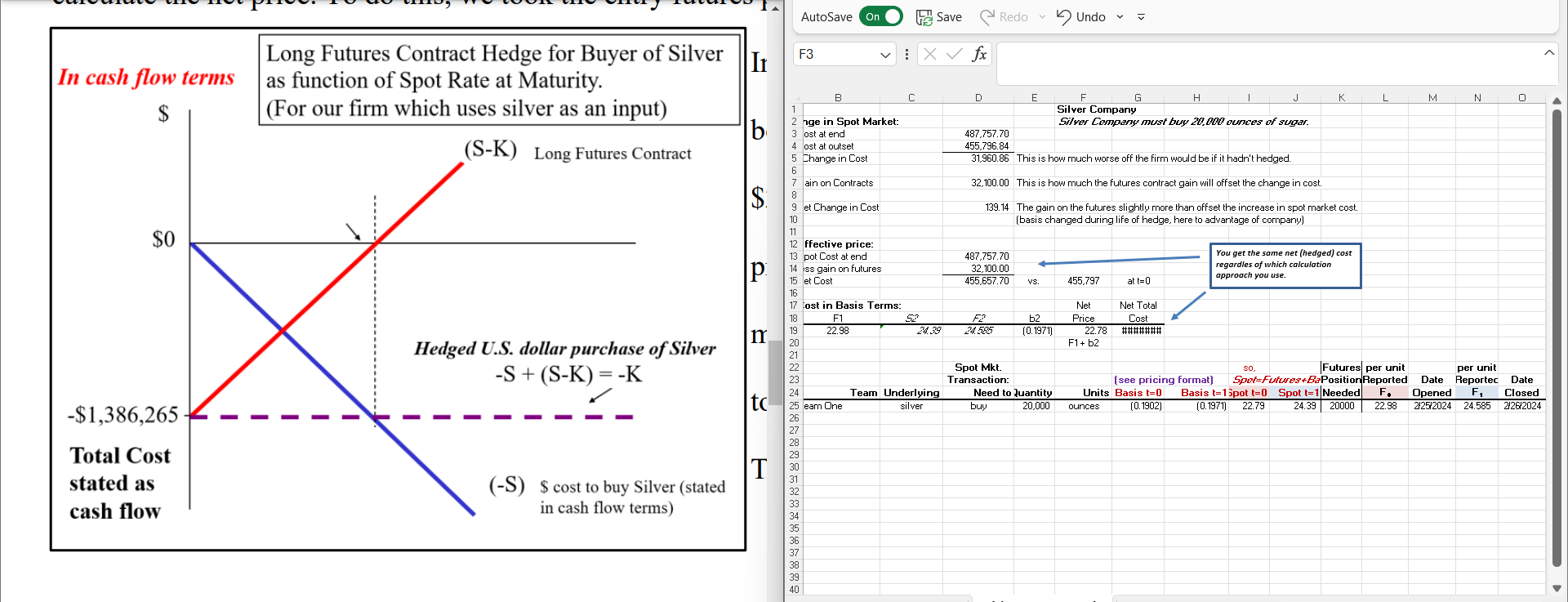Screen dimensions: 1568x602
Task: Click the Cancel (X) formula icon
Action: pos(929,54)
